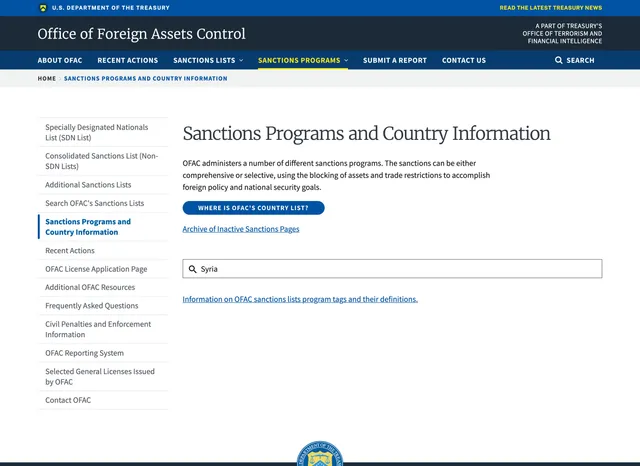The height and width of the screenshot is (466, 640).
Task: Open Specially Designated Nationals List in sidebar
Action: tap(97, 132)
